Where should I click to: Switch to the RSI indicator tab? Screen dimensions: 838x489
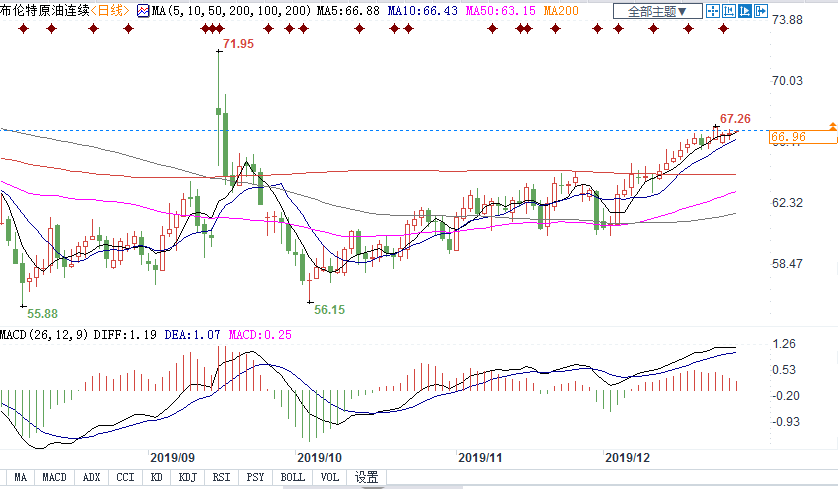221,478
